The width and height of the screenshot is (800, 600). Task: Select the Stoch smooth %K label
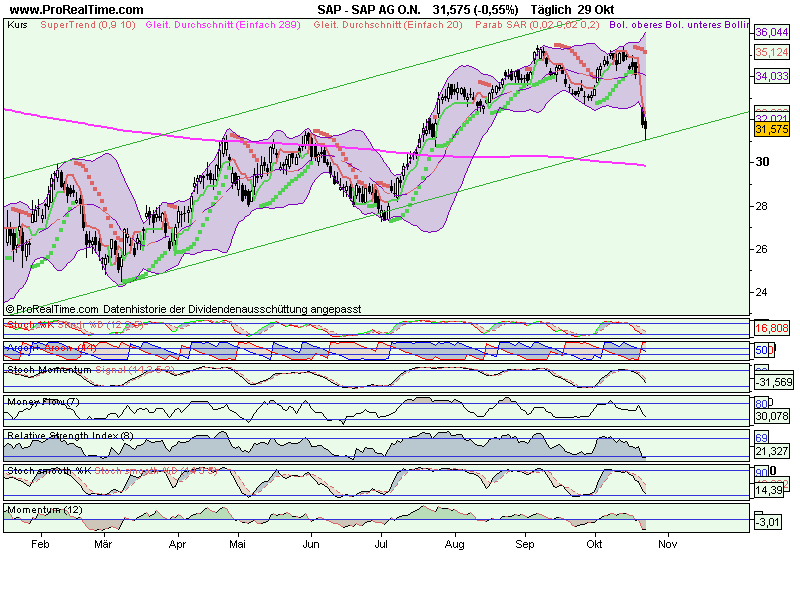point(49,470)
